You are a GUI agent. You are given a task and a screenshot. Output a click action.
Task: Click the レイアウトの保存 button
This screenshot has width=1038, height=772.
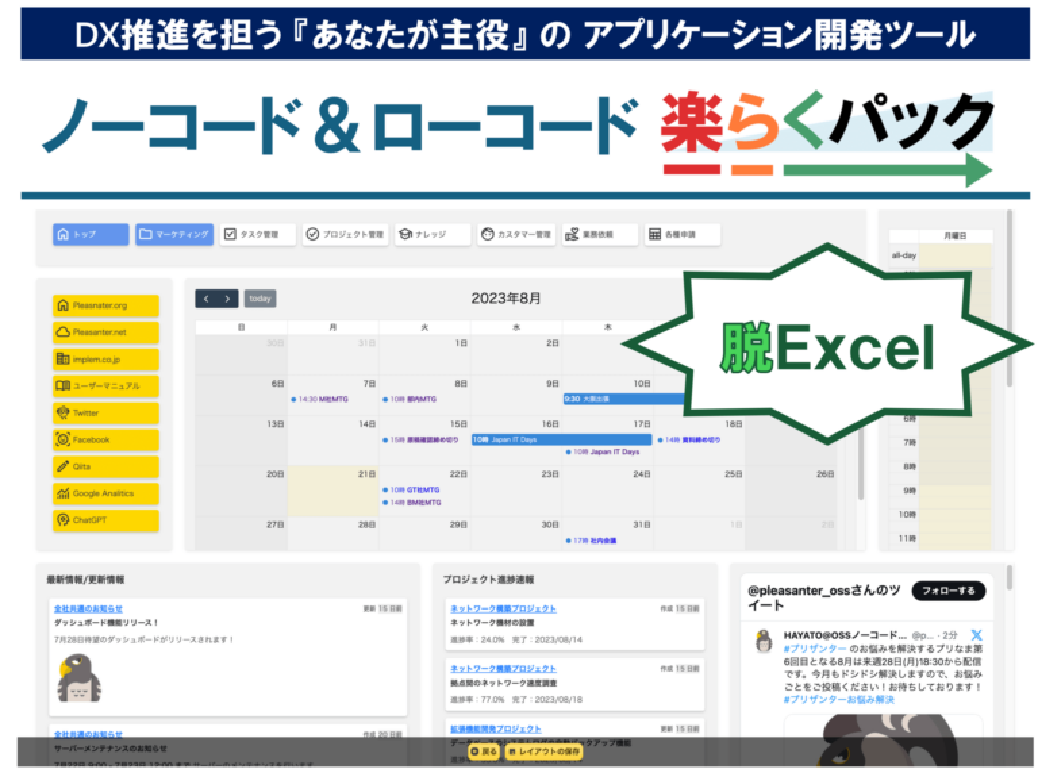coord(544,752)
